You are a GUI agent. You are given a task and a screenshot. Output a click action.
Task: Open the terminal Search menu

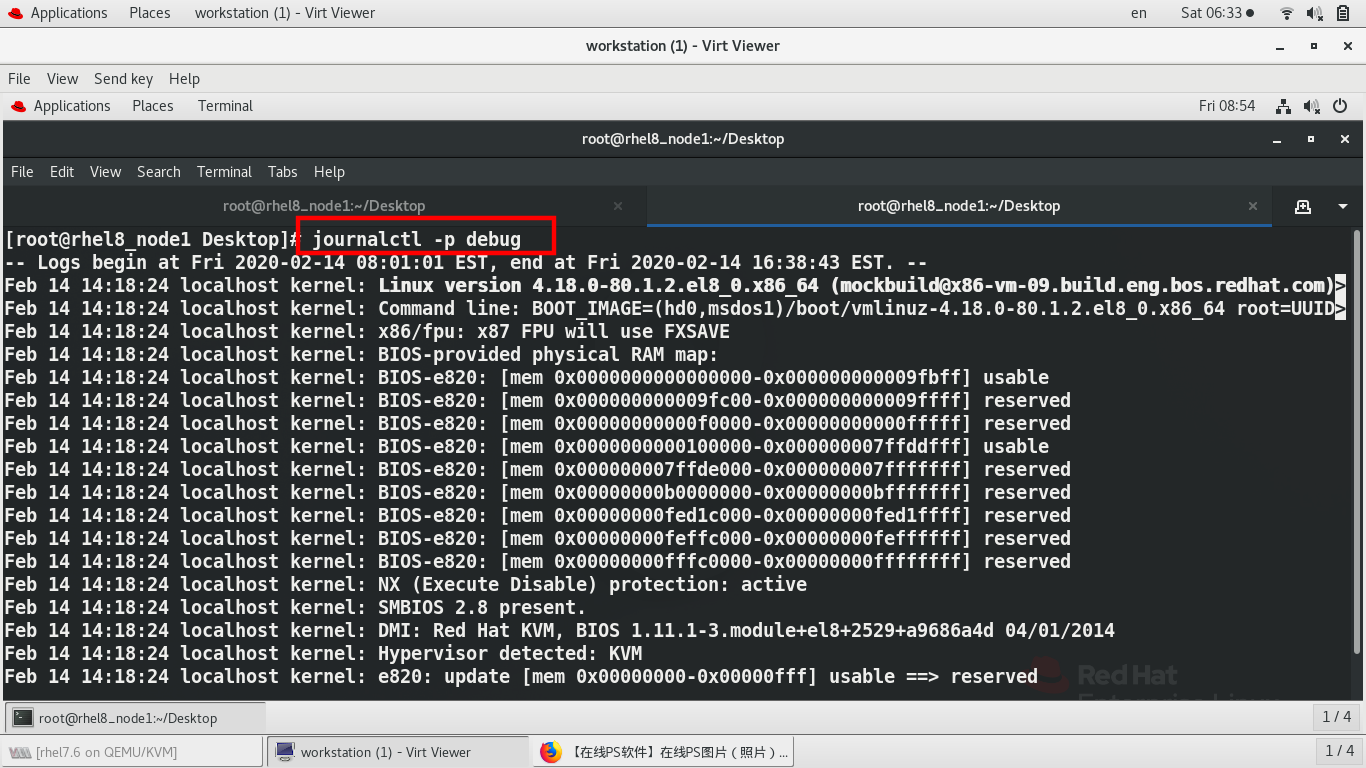click(159, 172)
